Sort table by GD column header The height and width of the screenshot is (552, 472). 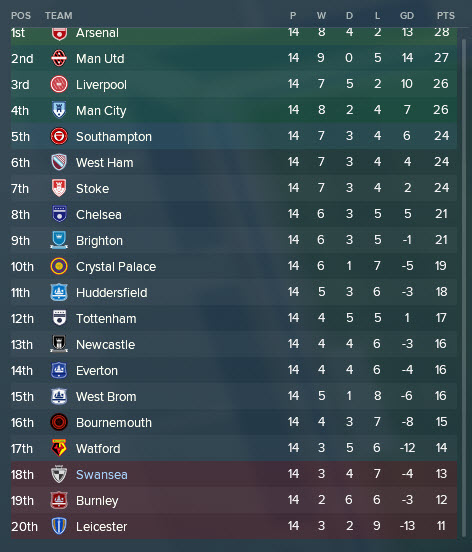[x=407, y=16]
